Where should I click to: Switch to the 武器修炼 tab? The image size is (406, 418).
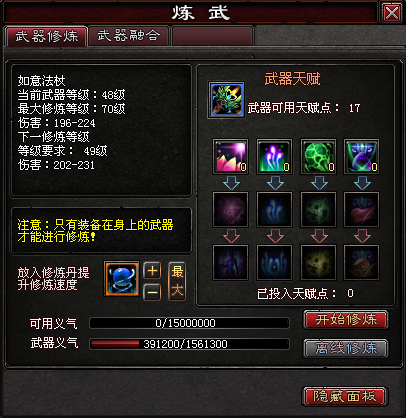click(47, 36)
